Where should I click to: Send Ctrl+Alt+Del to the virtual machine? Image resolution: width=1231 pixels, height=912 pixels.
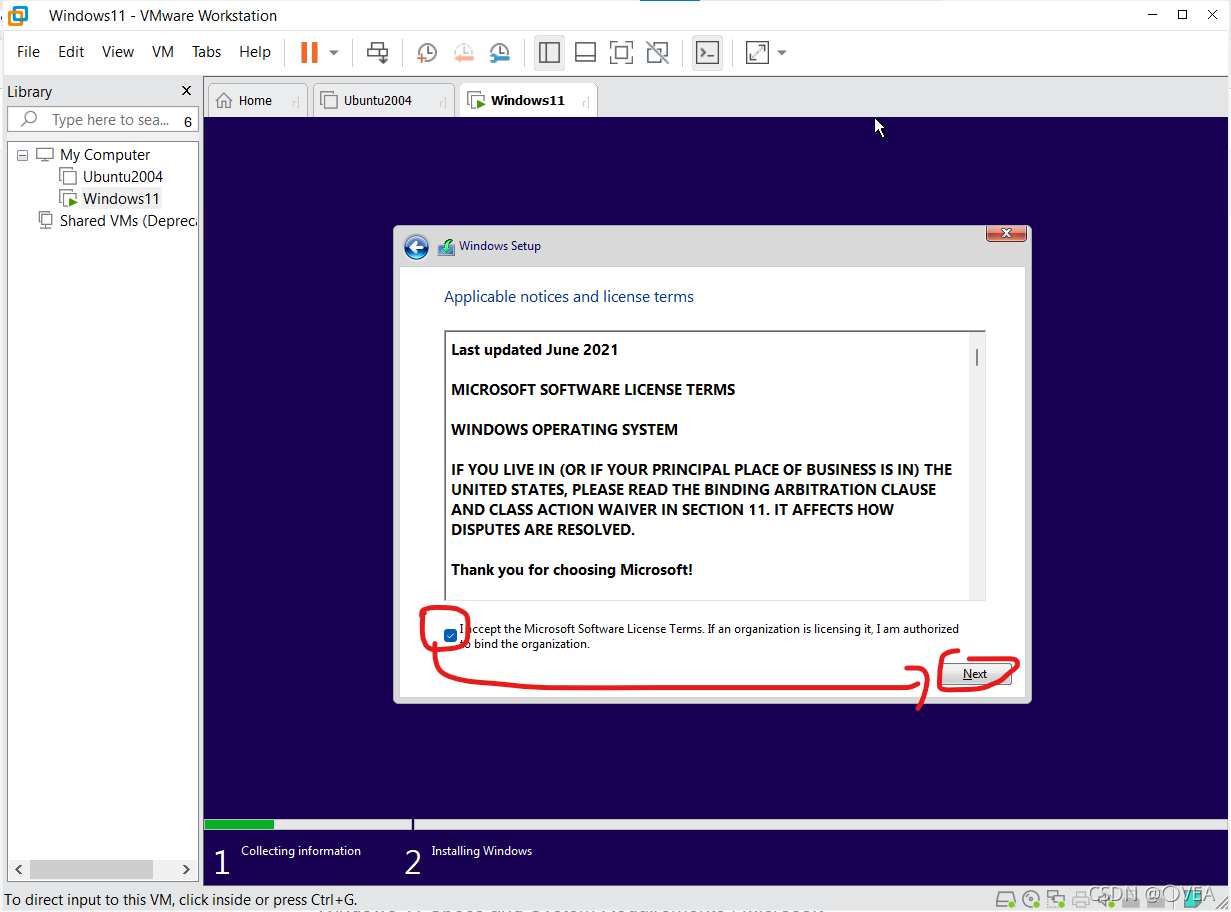(377, 52)
